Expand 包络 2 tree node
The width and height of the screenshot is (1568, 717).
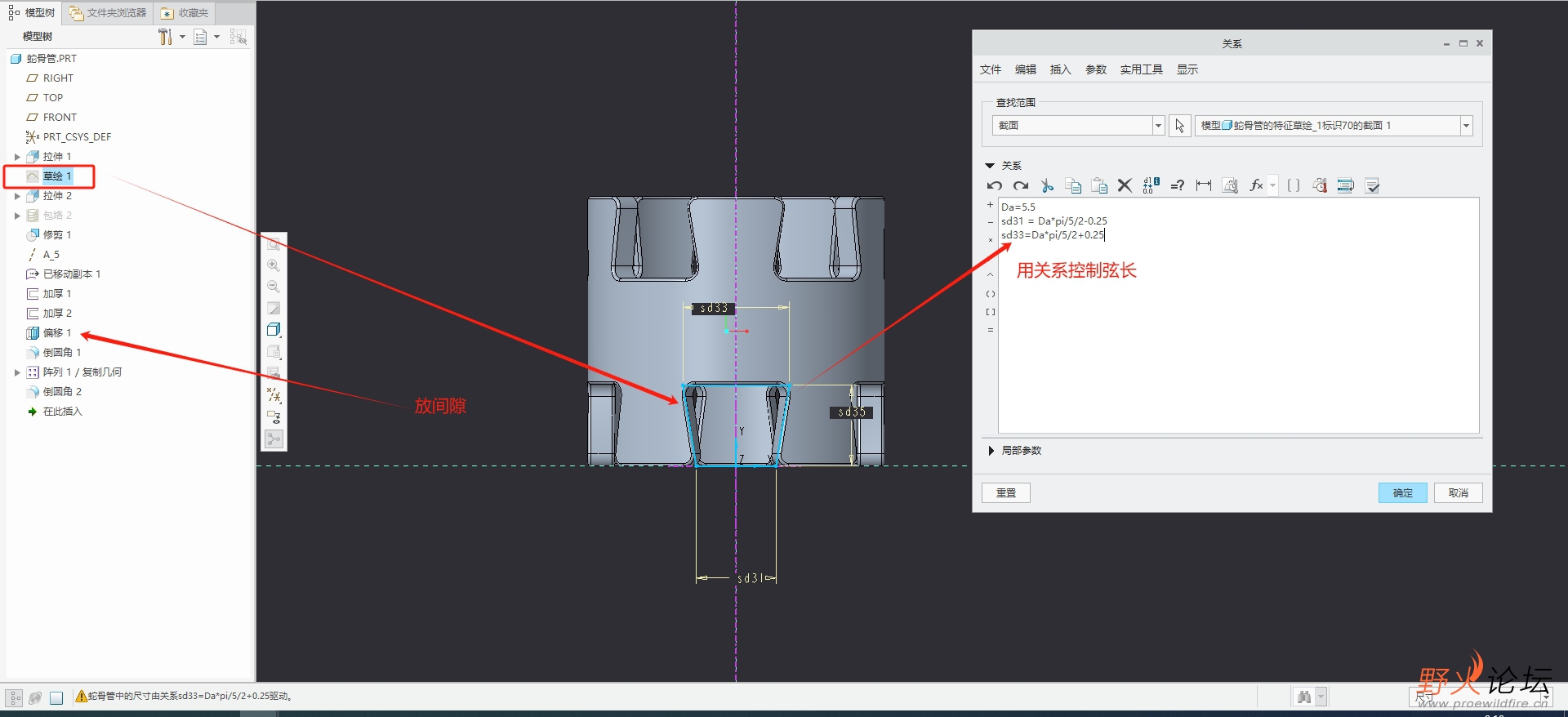(17, 216)
